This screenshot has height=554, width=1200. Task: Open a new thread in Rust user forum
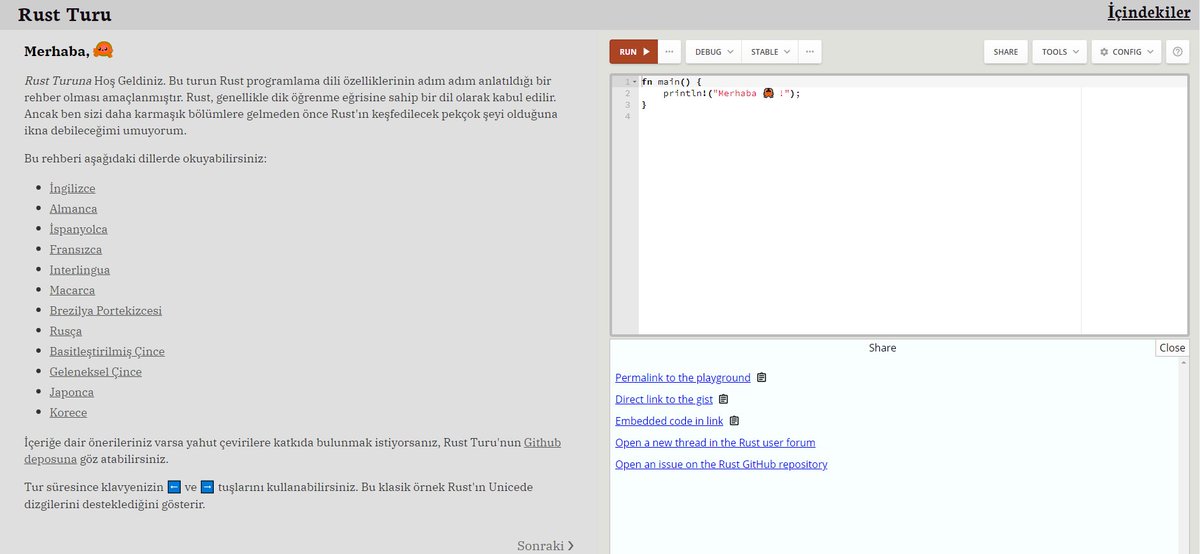coord(715,442)
